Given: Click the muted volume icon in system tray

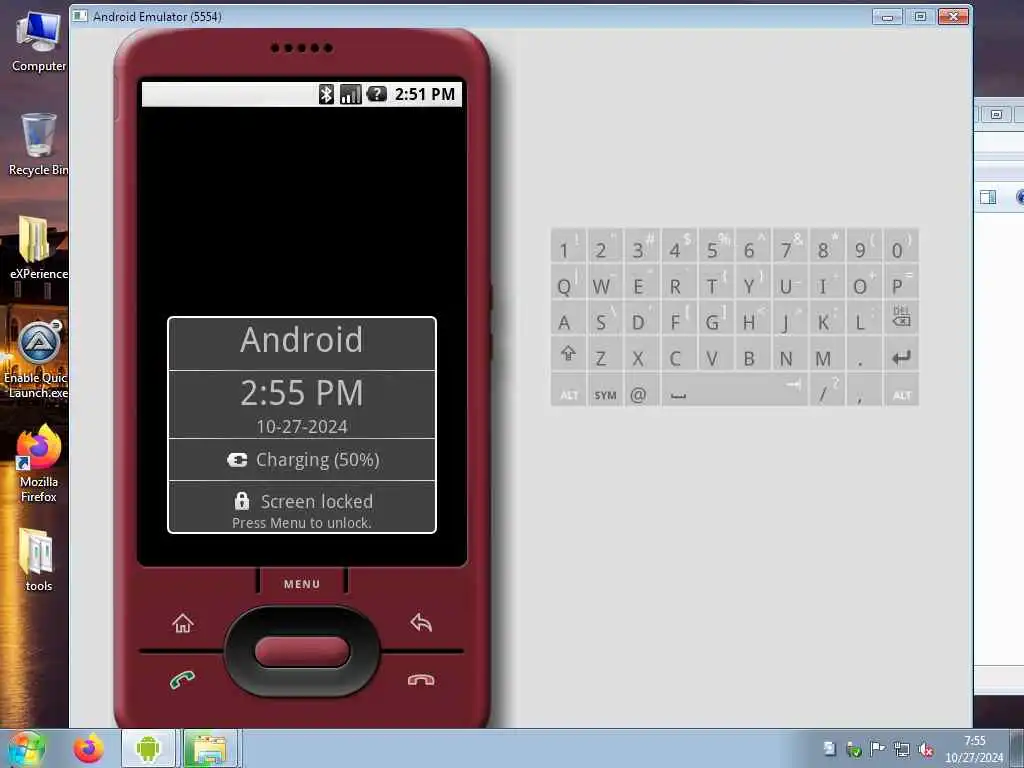Looking at the screenshot, I should coord(925,750).
